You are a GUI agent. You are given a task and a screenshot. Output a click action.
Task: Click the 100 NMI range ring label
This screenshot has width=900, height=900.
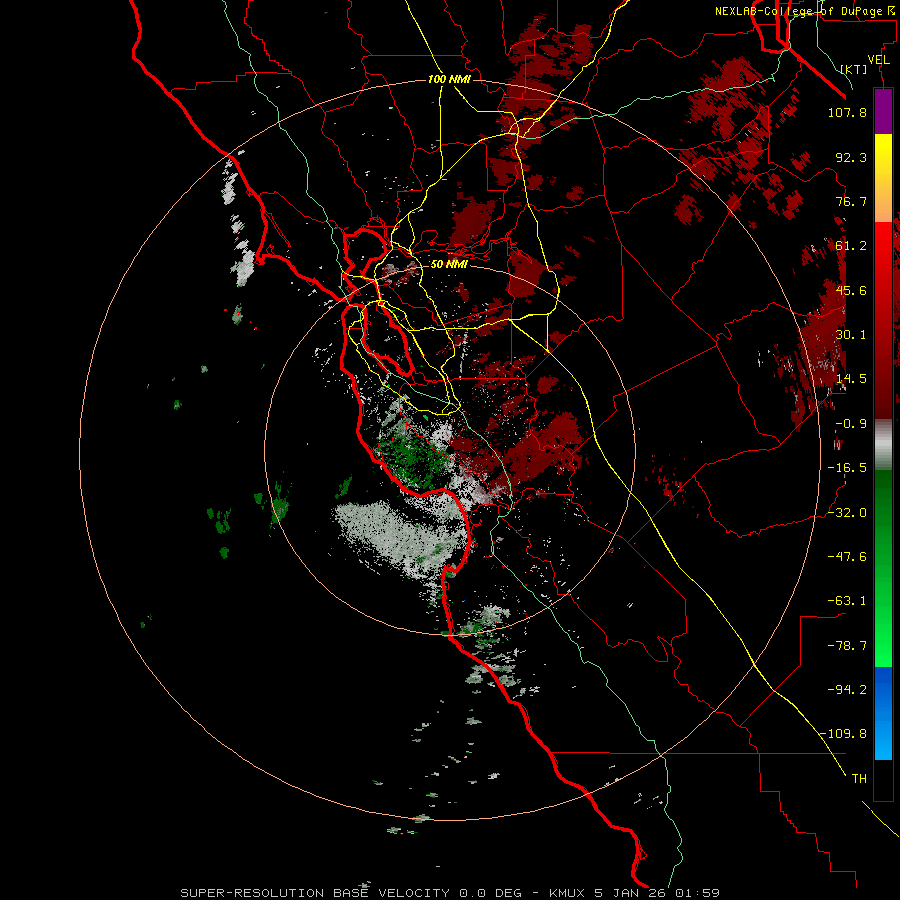pyautogui.click(x=449, y=79)
